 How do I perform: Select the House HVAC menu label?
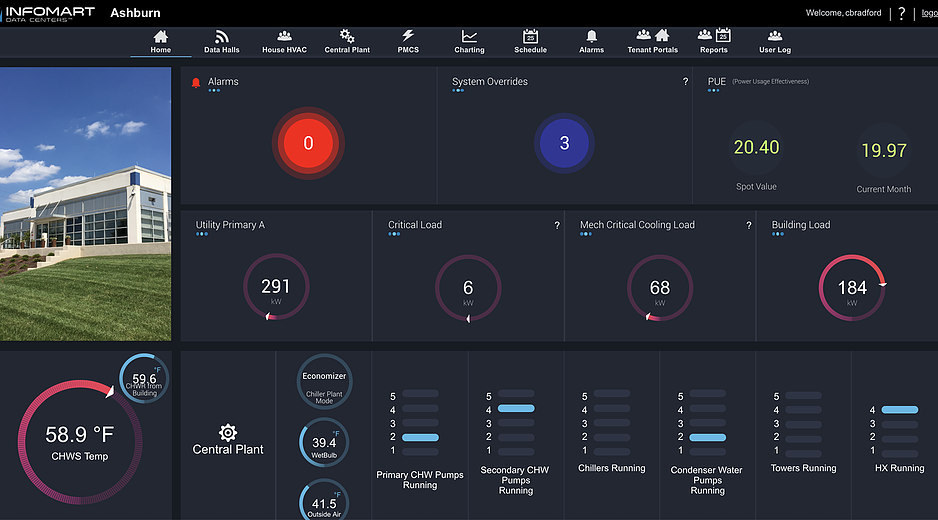point(284,50)
